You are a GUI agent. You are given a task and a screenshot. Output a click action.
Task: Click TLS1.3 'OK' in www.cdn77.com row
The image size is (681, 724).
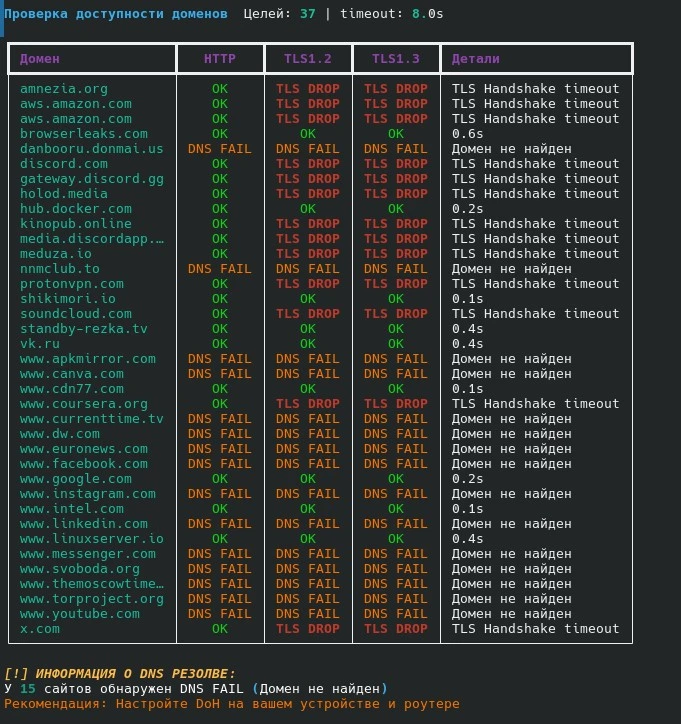click(396, 389)
